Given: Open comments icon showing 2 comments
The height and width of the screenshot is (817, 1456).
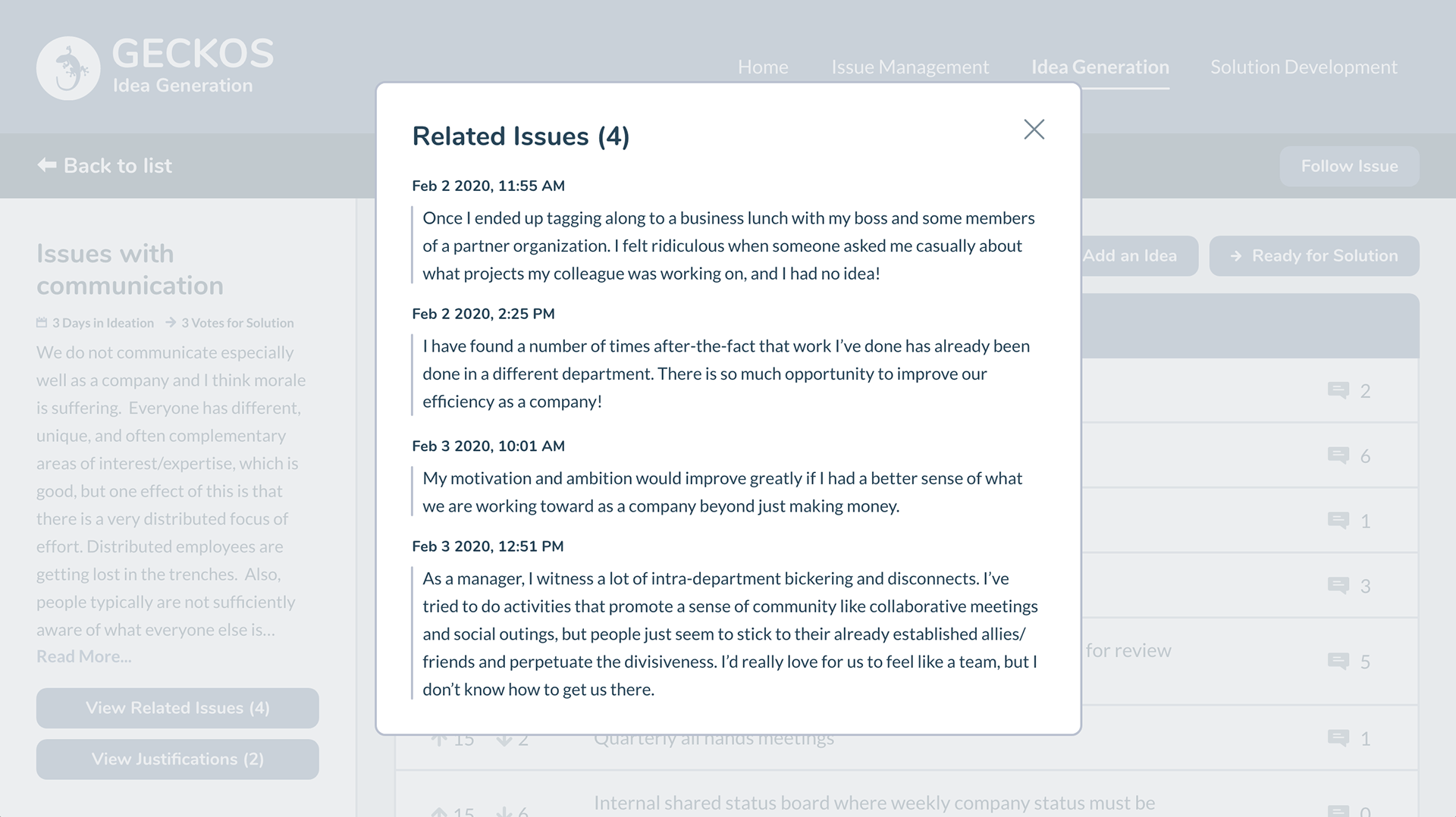Looking at the screenshot, I should click(x=1338, y=390).
